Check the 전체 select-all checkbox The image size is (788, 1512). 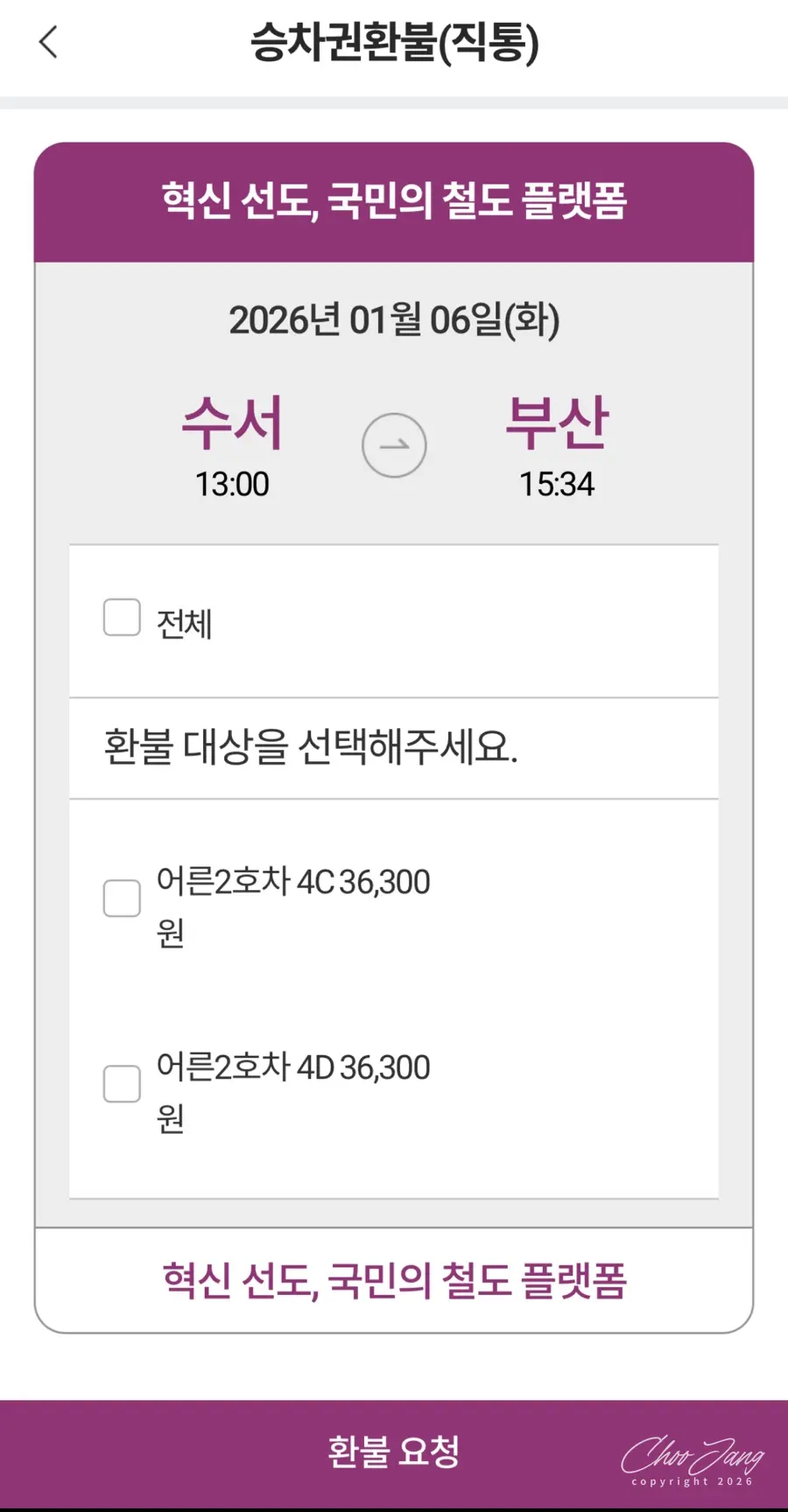pos(122,617)
